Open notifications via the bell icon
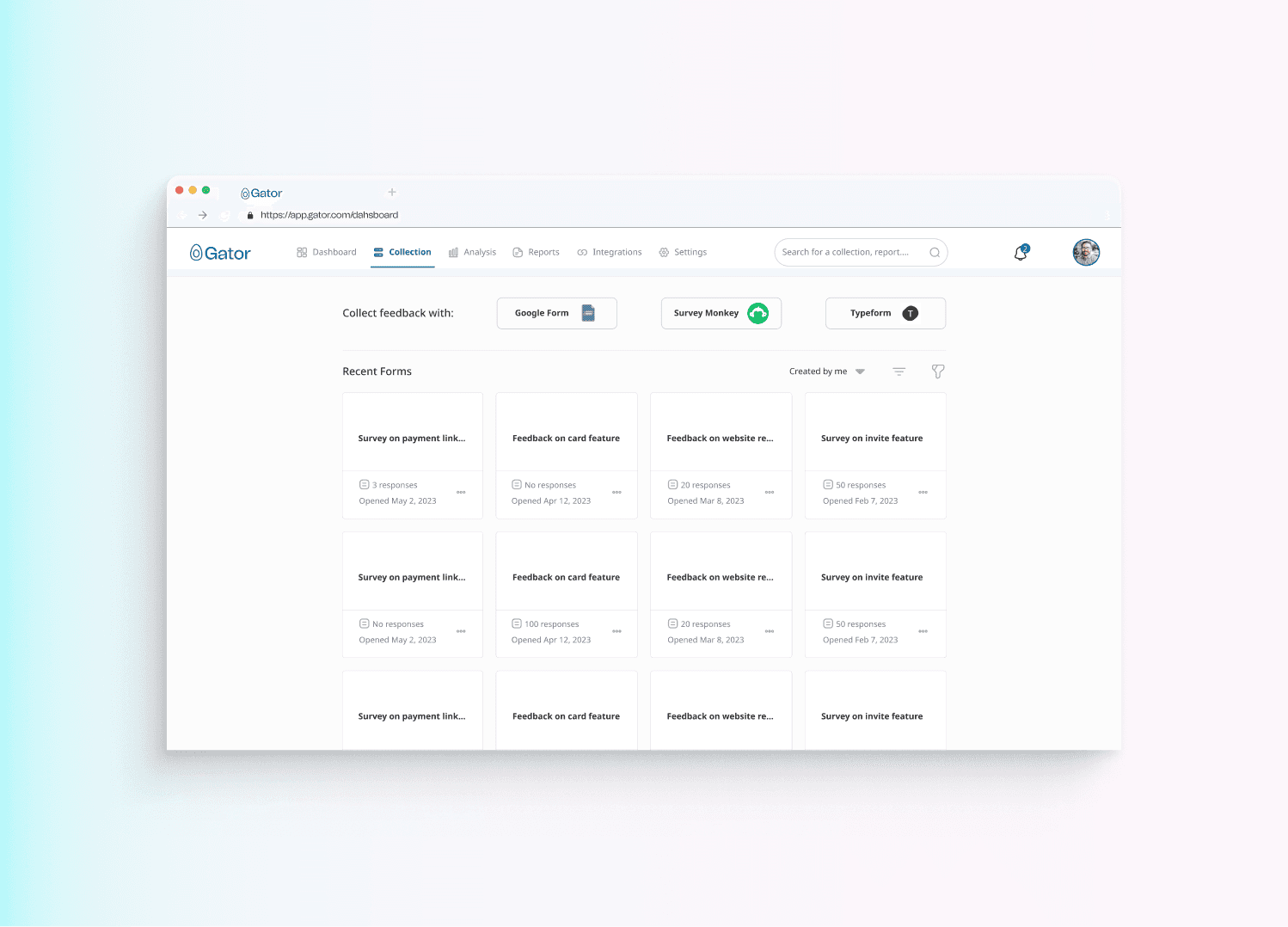This screenshot has width=1288, height=927. tap(1020, 253)
